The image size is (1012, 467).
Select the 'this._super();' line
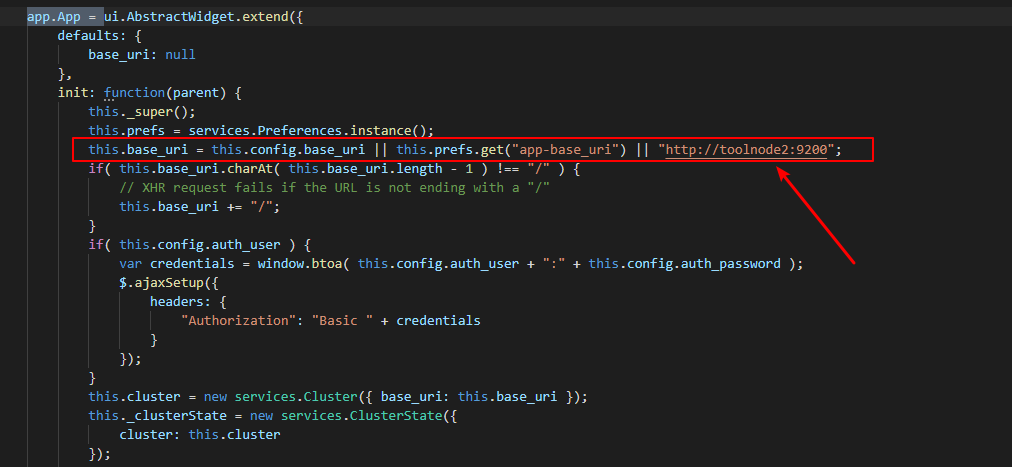142,111
